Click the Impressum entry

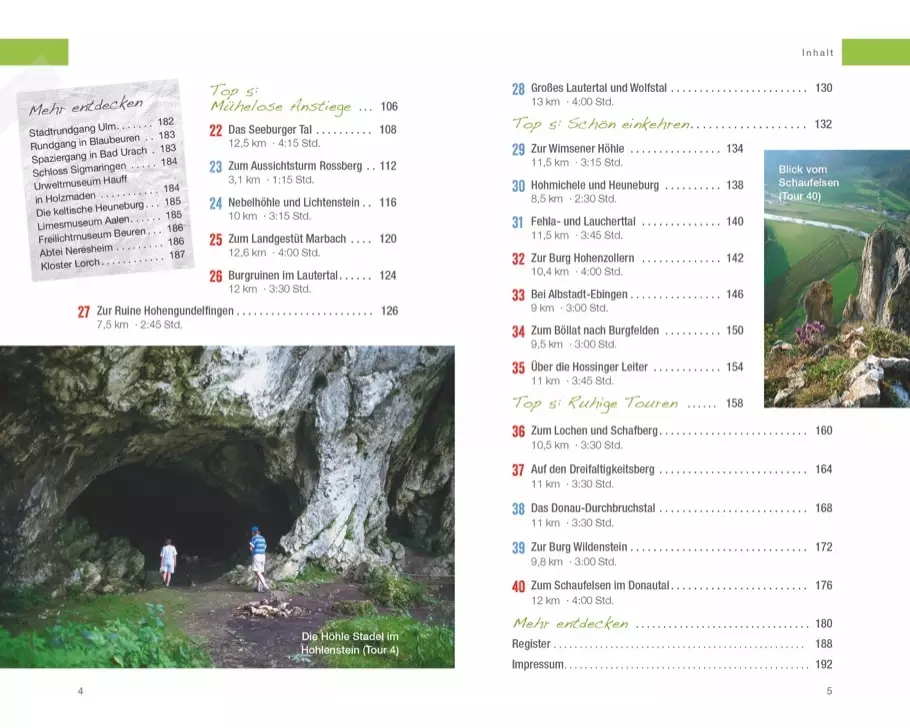click(x=538, y=664)
